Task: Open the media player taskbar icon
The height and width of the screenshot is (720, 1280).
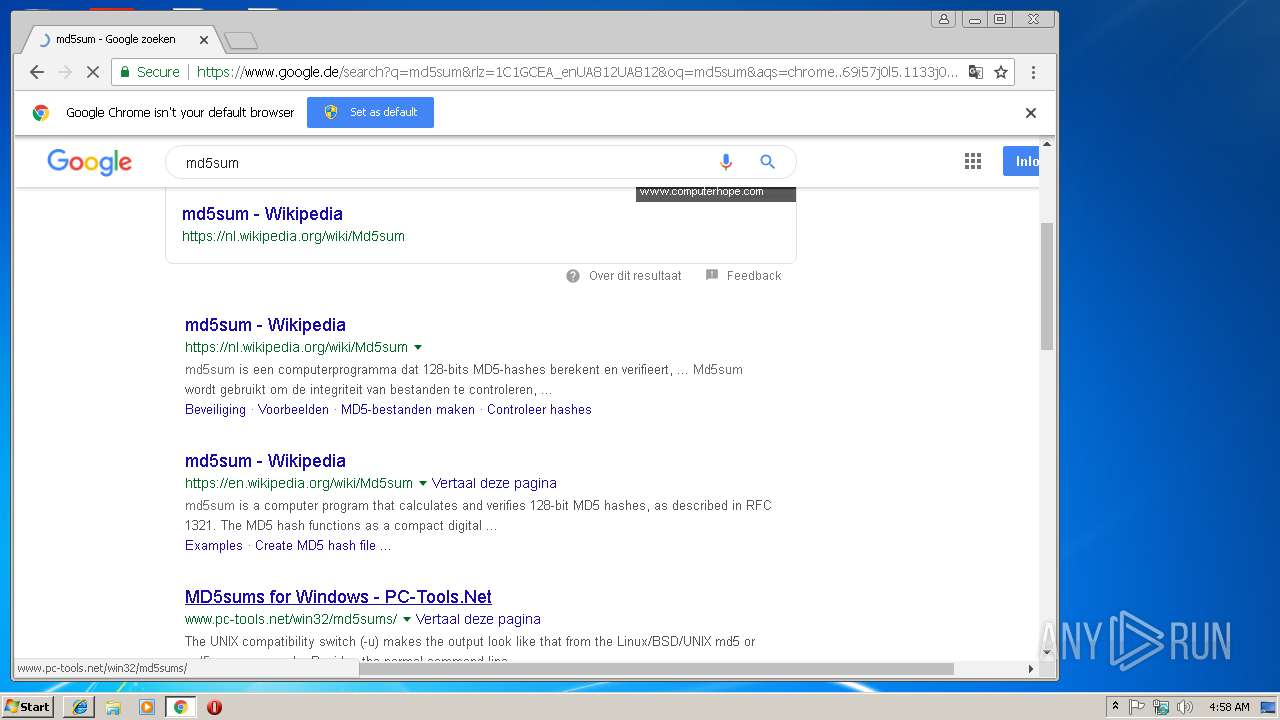Action: click(147, 707)
